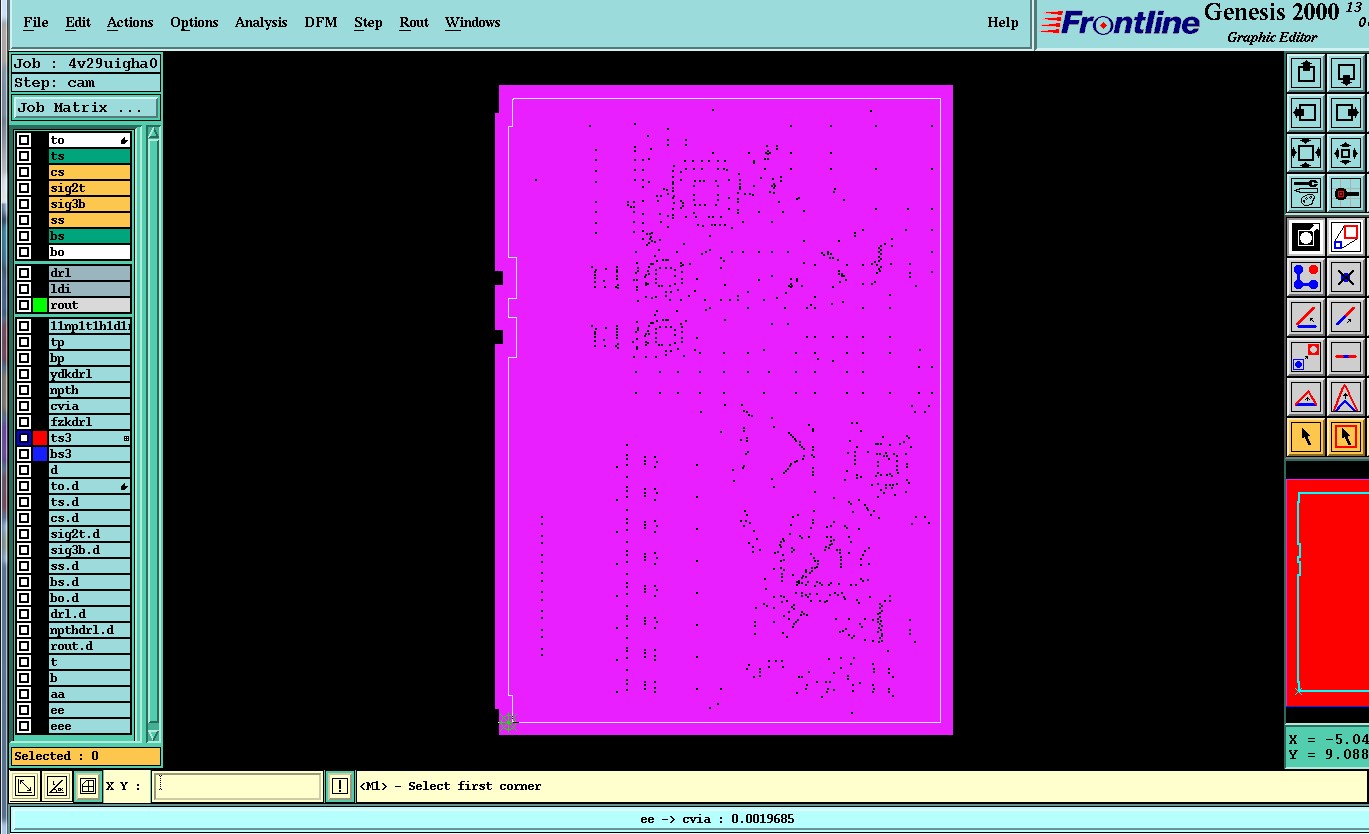The width and height of the screenshot is (1369, 834).
Task: Click the X Y coordinate input field
Action: (238, 786)
